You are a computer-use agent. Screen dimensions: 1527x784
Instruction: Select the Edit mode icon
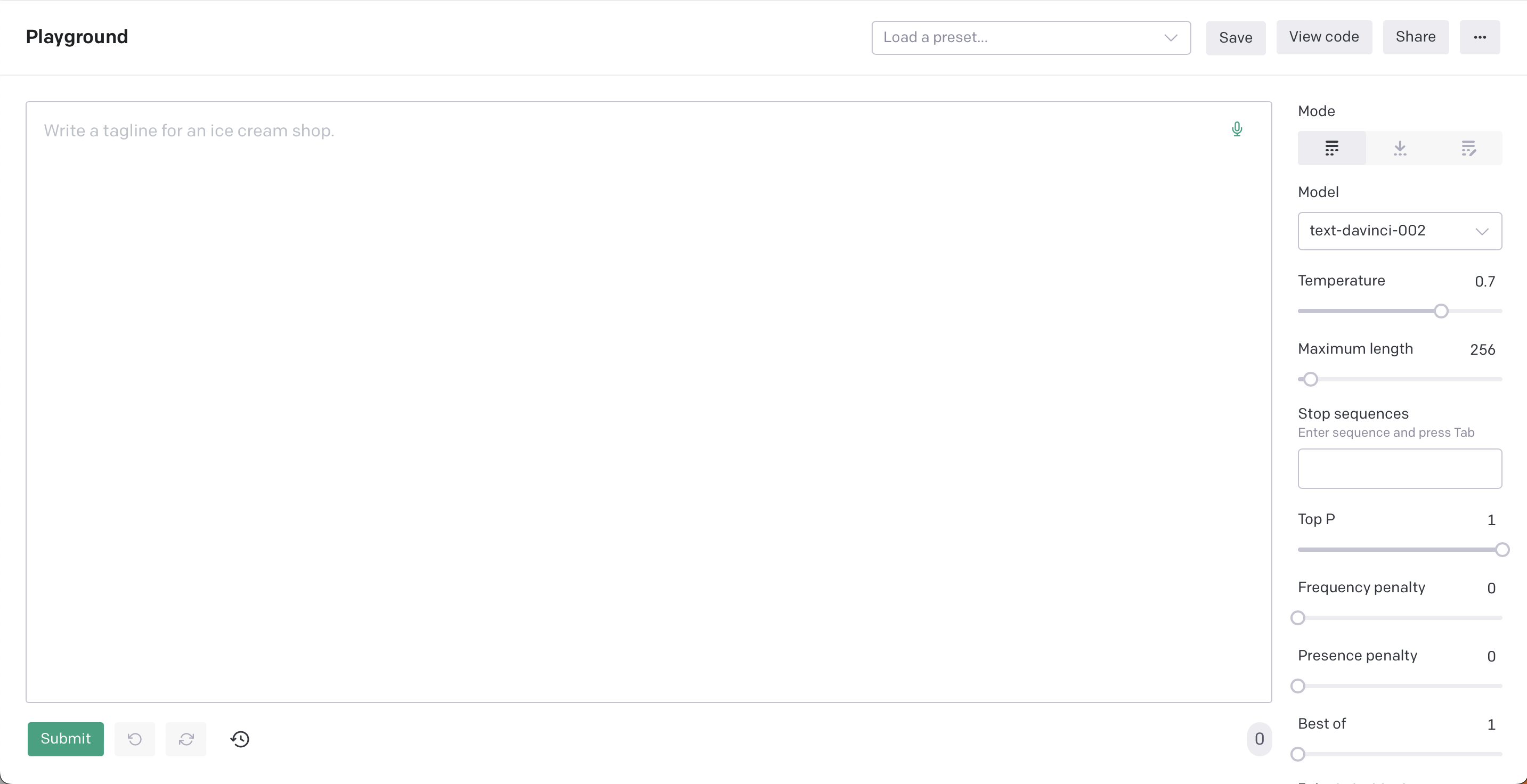click(x=1468, y=148)
